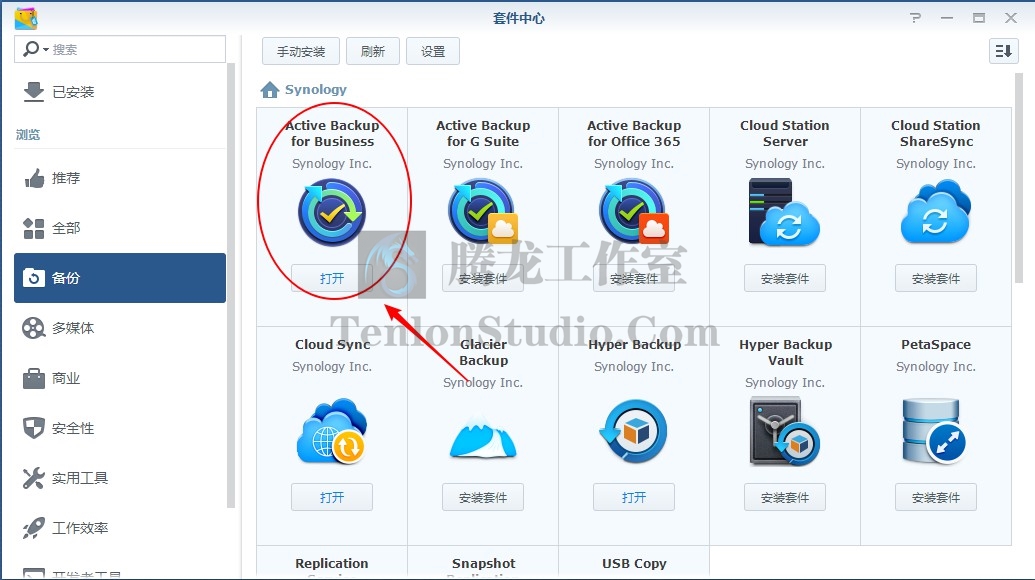The width and height of the screenshot is (1035, 580).
Task: Install the Cloud Station Server package
Action: (x=785, y=278)
